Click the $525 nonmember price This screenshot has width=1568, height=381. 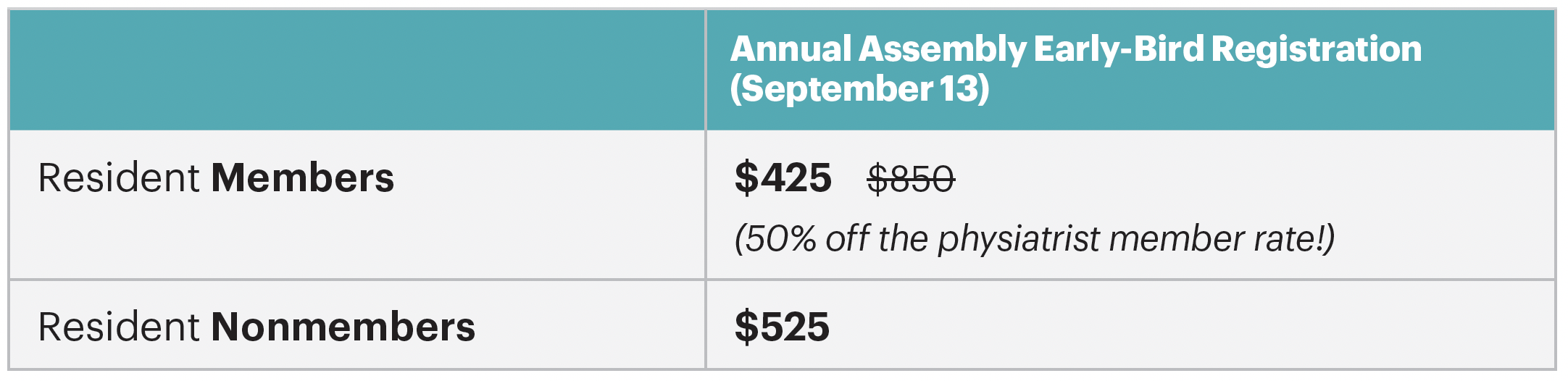point(782,327)
